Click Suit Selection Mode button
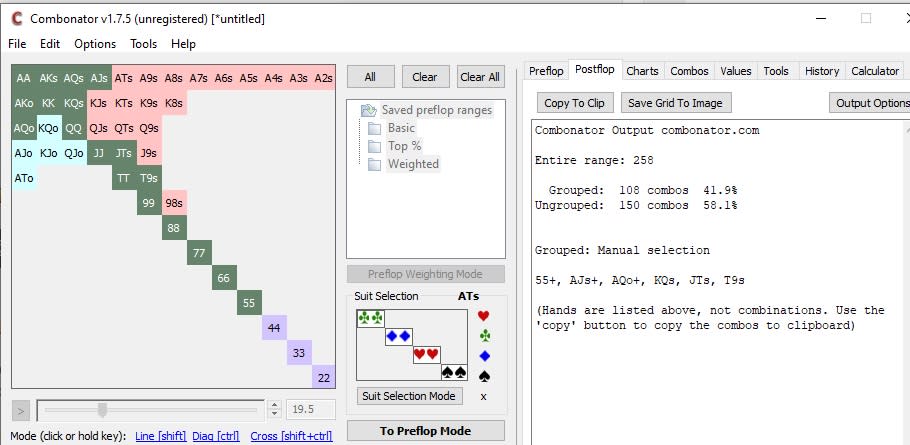Image resolution: width=910 pixels, height=445 pixels. [x=409, y=396]
